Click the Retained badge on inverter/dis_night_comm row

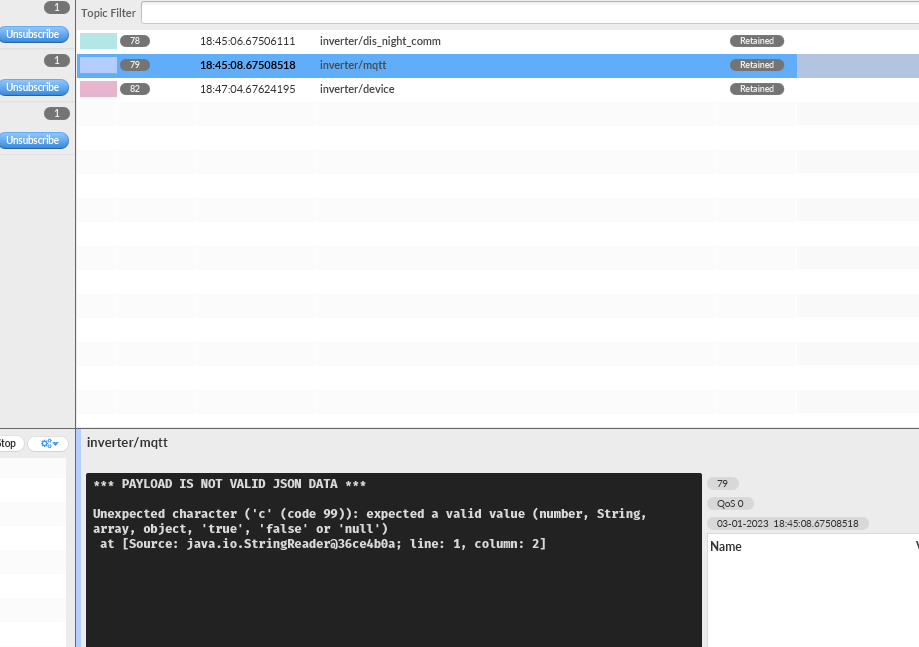tap(756, 41)
